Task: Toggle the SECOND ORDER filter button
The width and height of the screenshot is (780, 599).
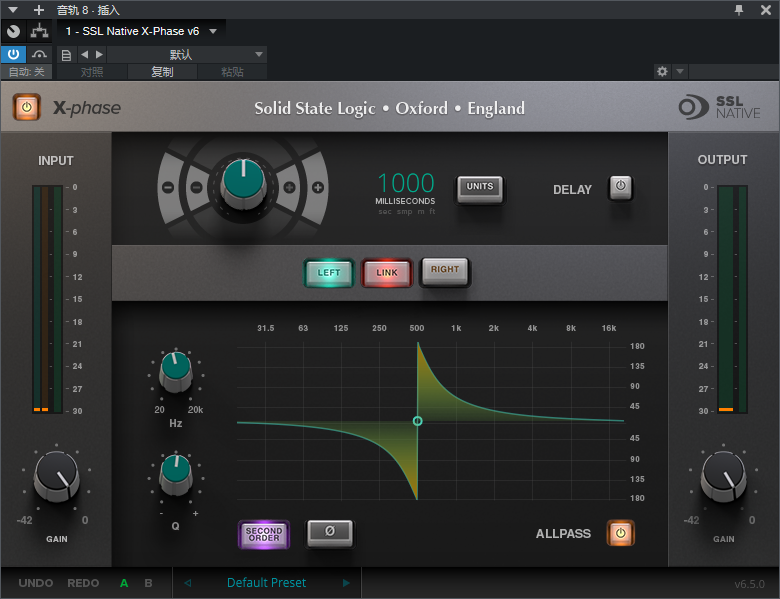Action: tap(264, 534)
